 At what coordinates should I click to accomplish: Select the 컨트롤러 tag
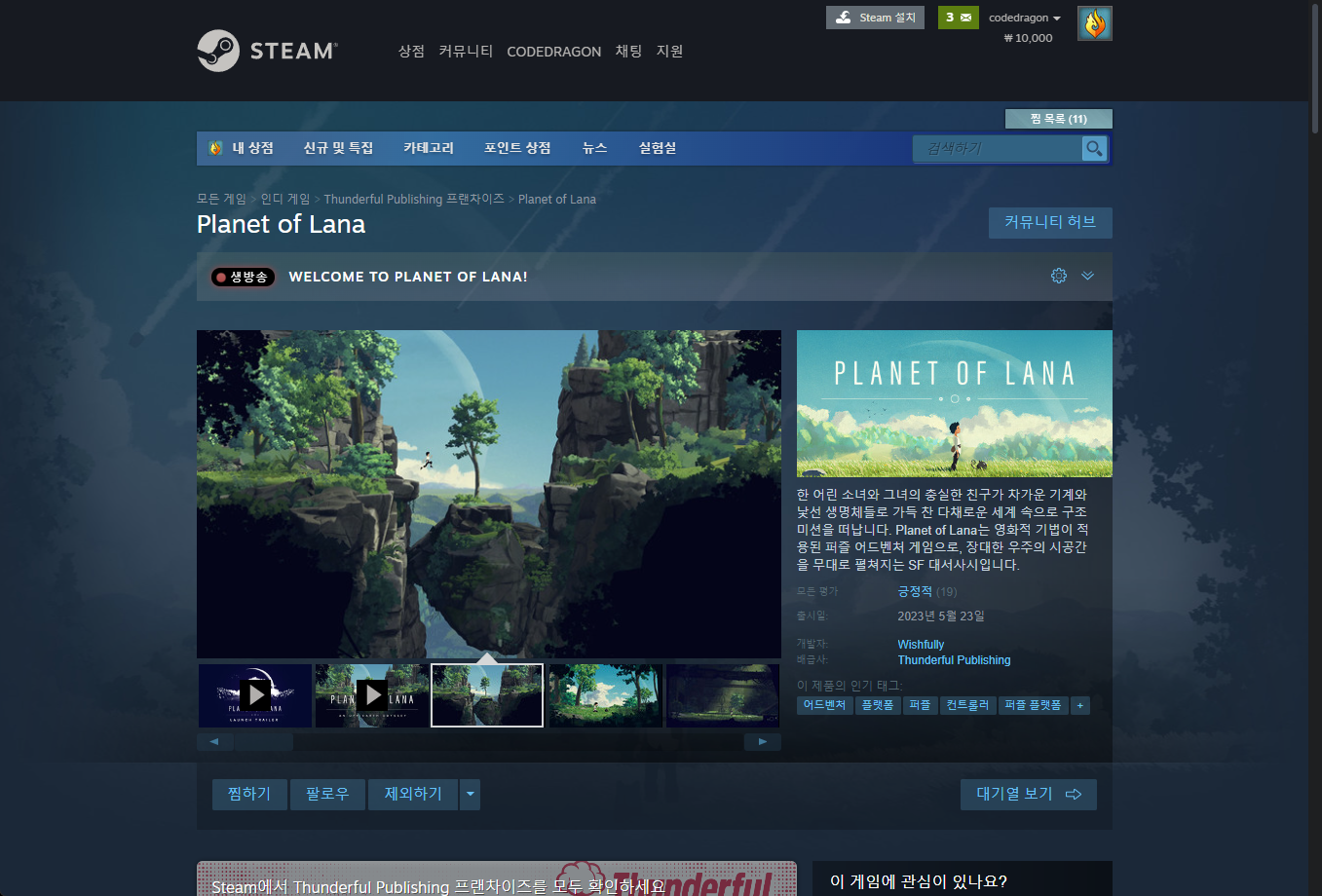tap(968, 705)
